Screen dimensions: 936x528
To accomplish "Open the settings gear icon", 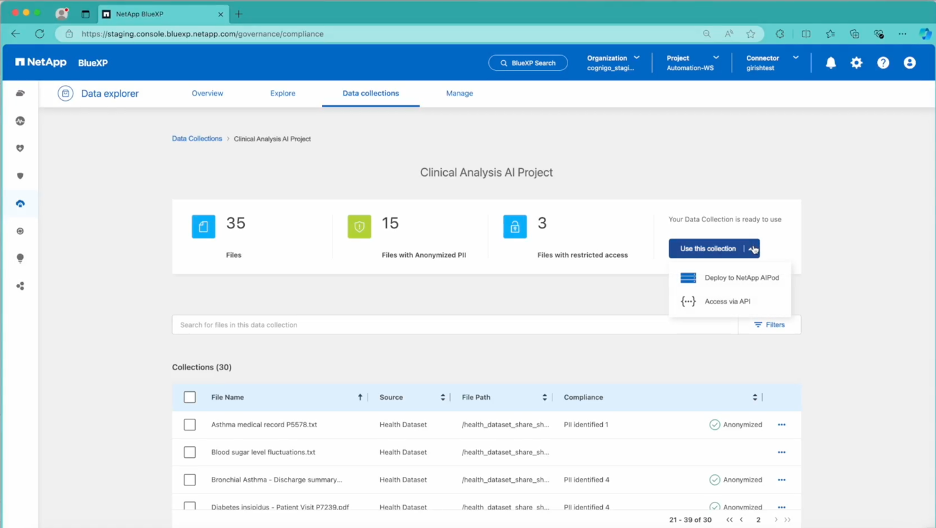I will 856,63.
